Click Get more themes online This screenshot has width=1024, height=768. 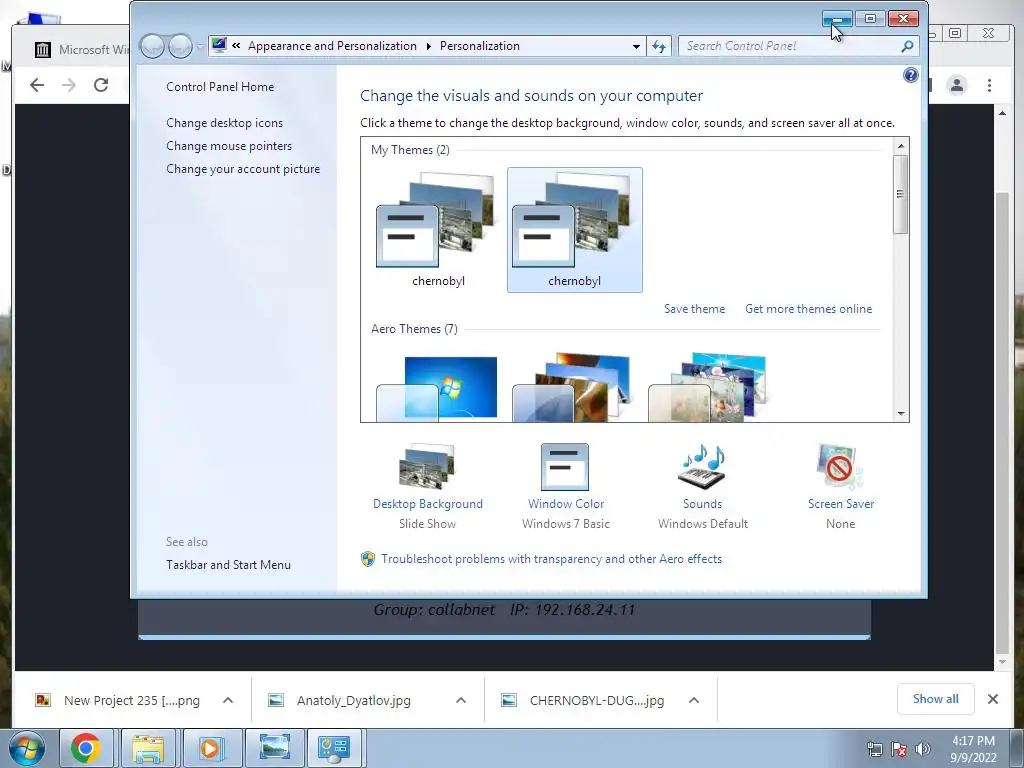808,309
